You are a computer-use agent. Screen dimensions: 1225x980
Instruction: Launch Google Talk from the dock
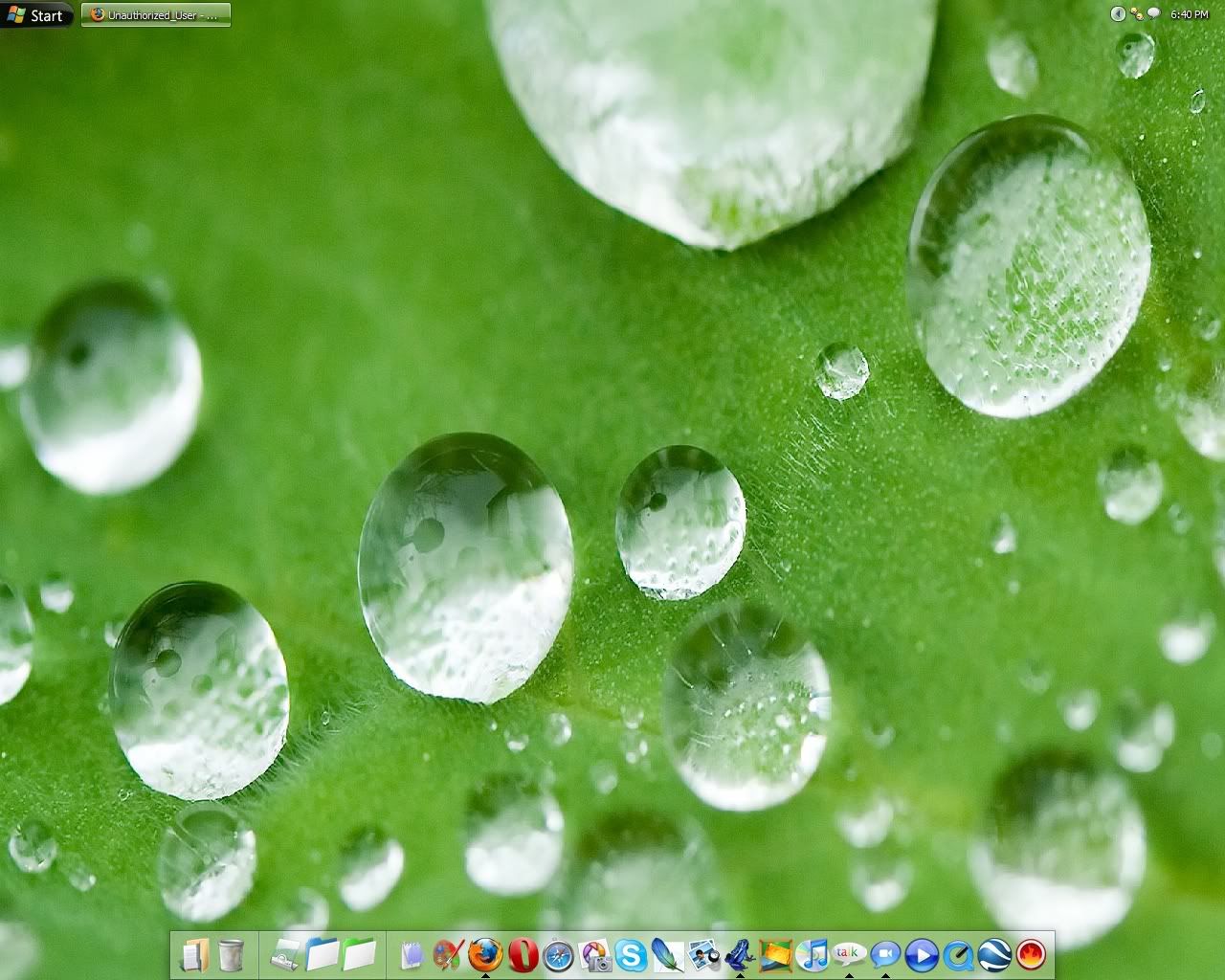[x=849, y=953]
